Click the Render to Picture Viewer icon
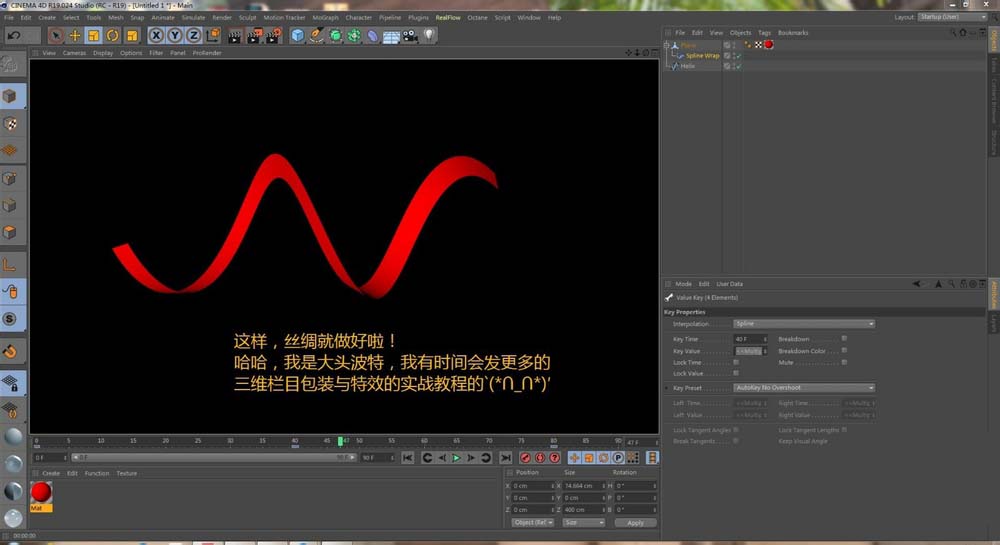The width and height of the screenshot is (1000, 545). 253,35
